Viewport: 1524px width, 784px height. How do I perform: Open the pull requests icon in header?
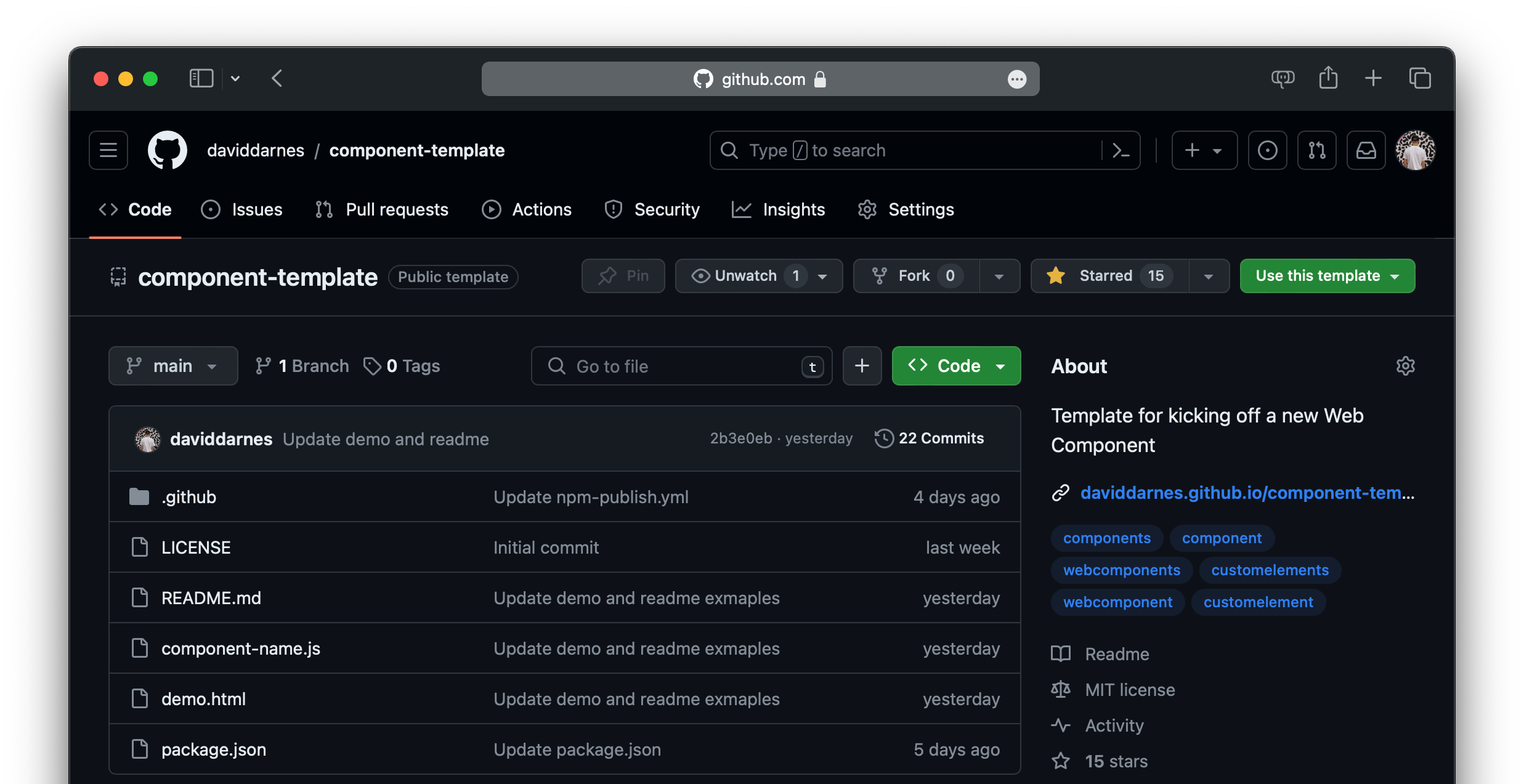(1316, 150)
